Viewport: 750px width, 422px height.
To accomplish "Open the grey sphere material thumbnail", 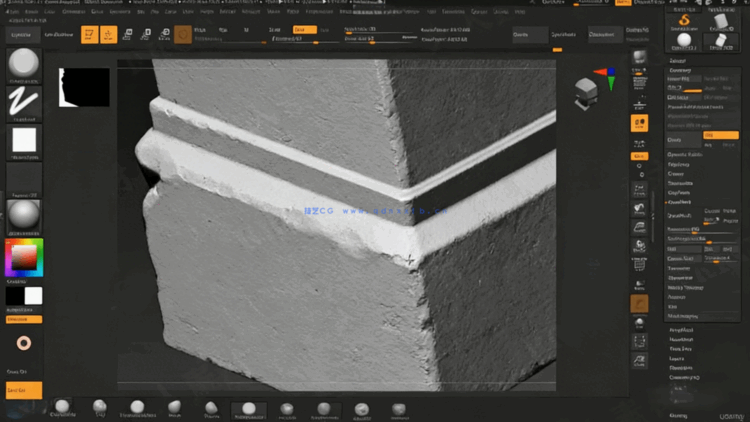I will pos(23,217).
